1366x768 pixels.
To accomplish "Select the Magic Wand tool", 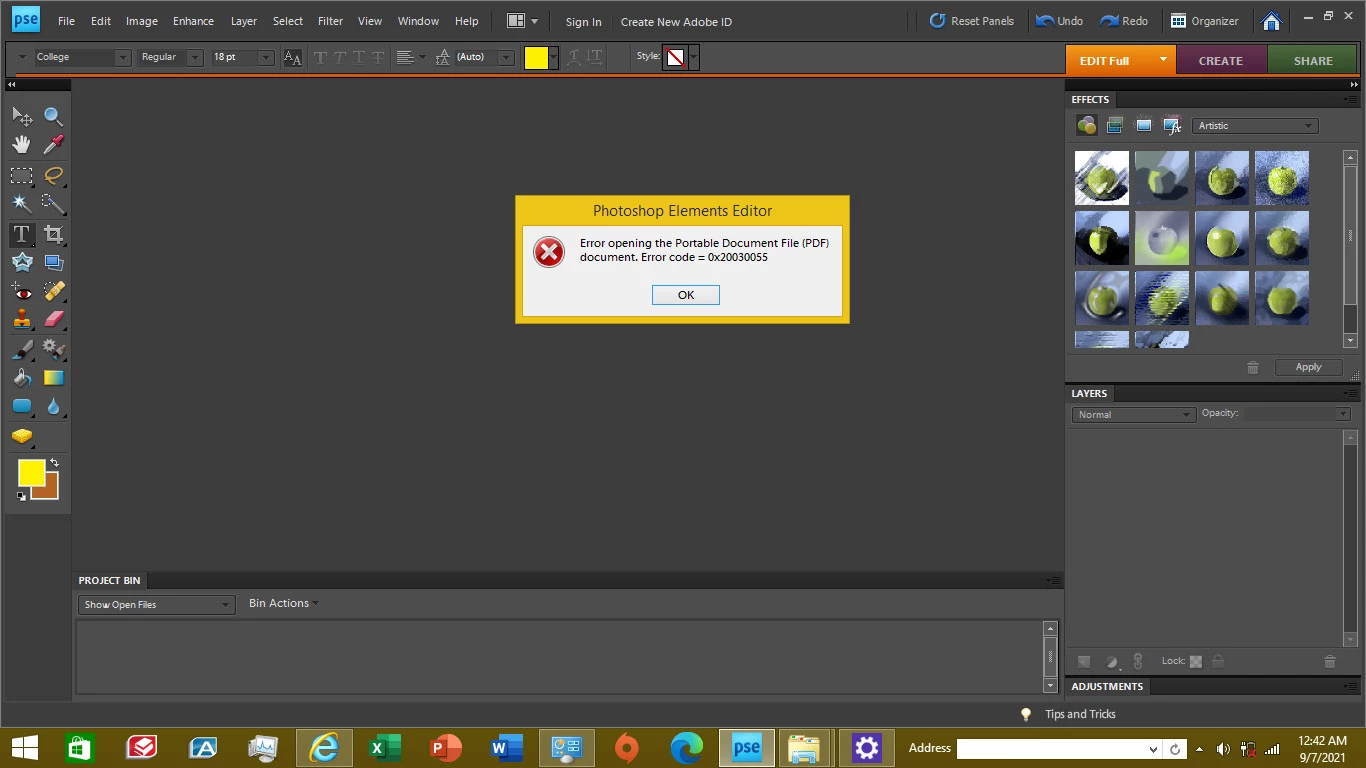I will pos(22,204).
